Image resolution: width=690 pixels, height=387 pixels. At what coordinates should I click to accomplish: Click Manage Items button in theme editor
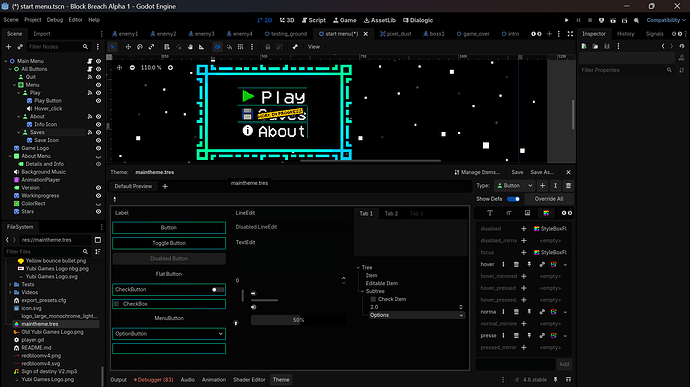477,172
